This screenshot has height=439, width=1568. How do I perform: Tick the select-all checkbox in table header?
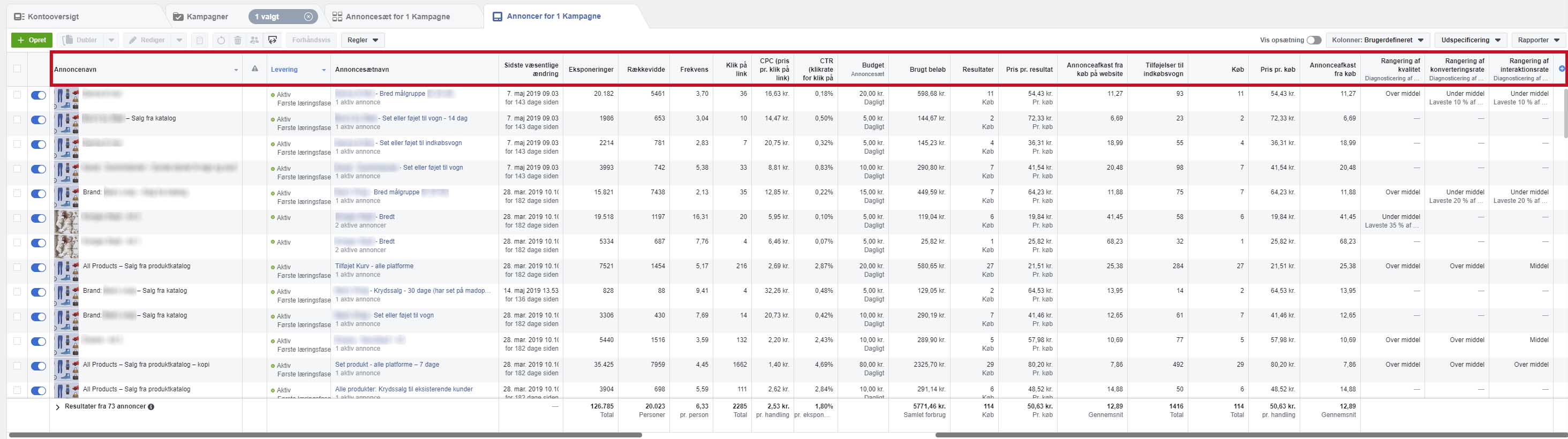click(17, 68)
